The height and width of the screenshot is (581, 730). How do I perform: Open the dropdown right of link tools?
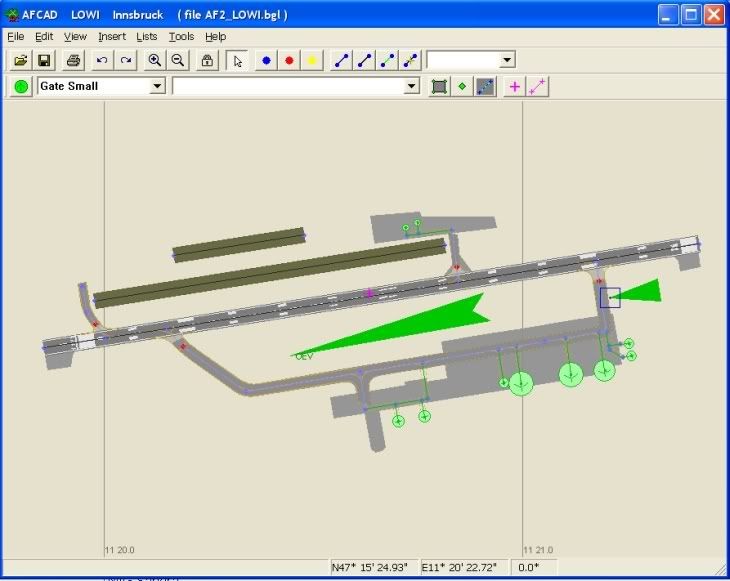pyautogui.click(x=507, y=60)
